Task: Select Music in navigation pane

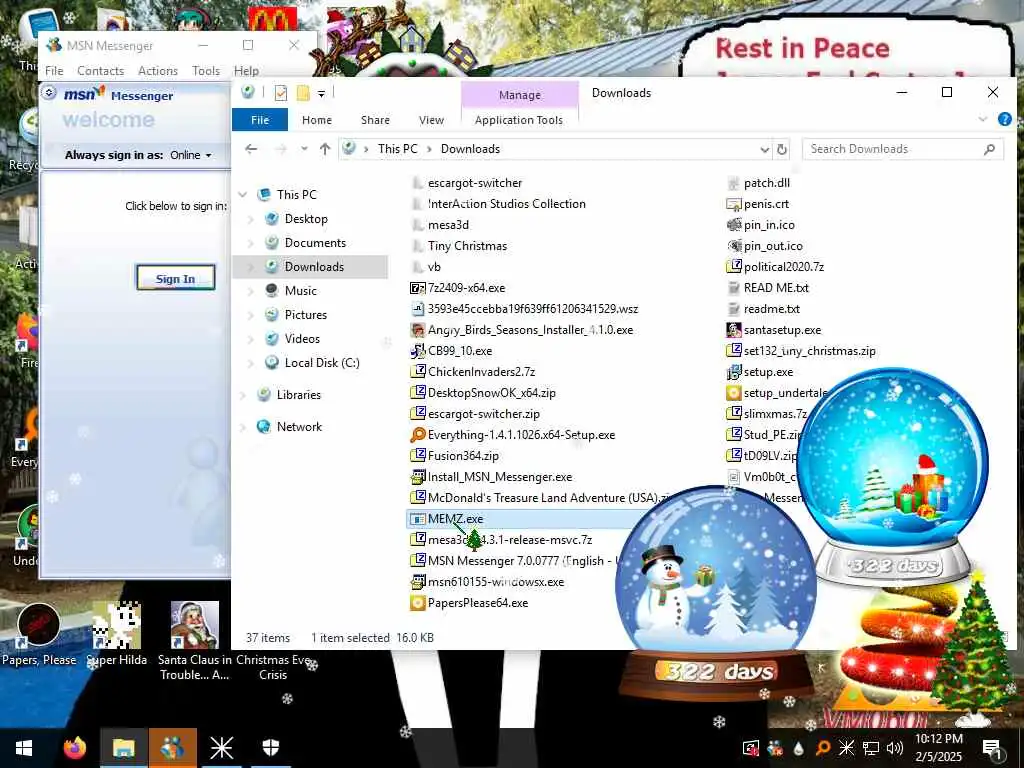Action: (x=300, y=291)
